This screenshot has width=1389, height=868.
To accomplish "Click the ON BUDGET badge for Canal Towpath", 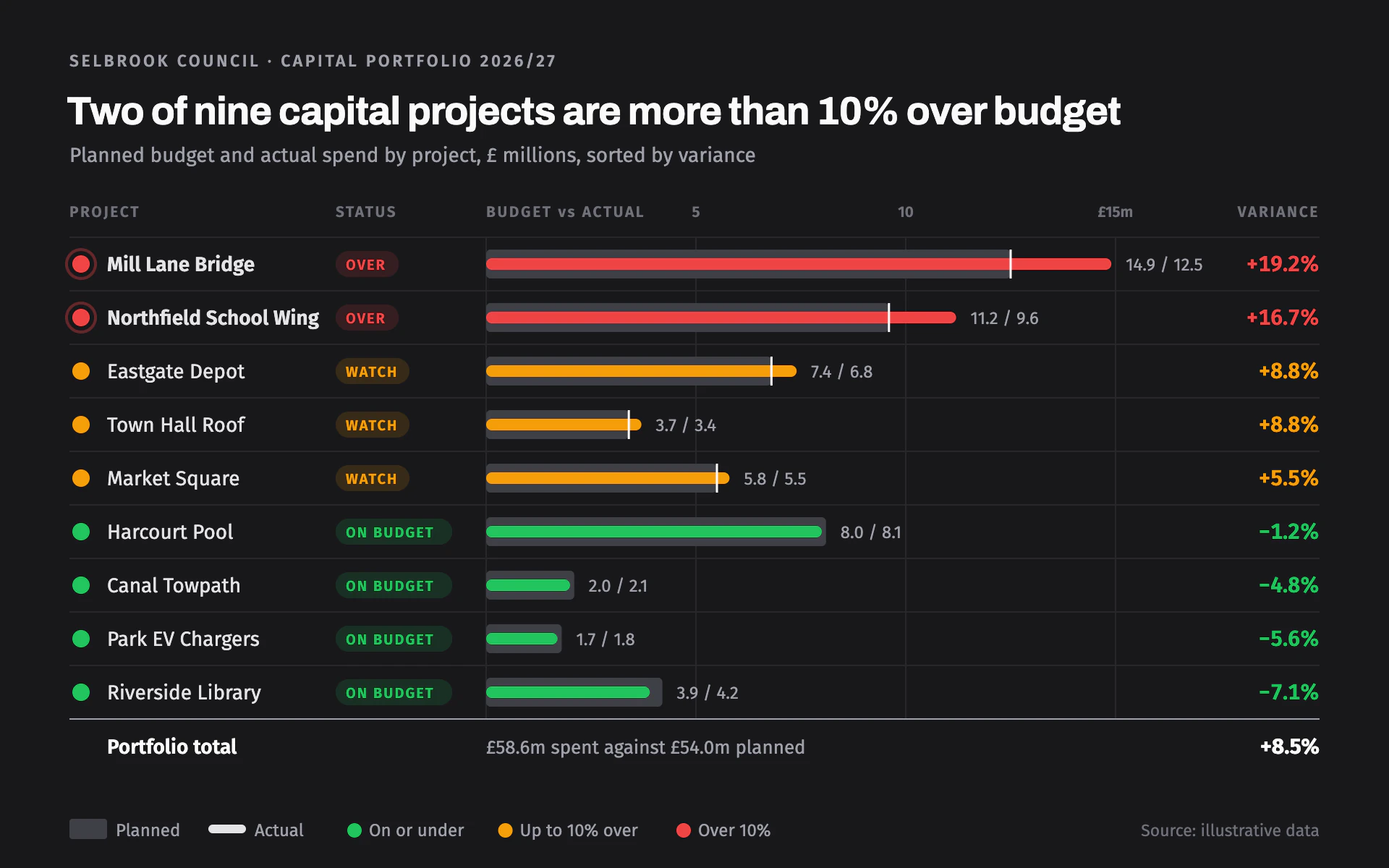I will 394,586.
